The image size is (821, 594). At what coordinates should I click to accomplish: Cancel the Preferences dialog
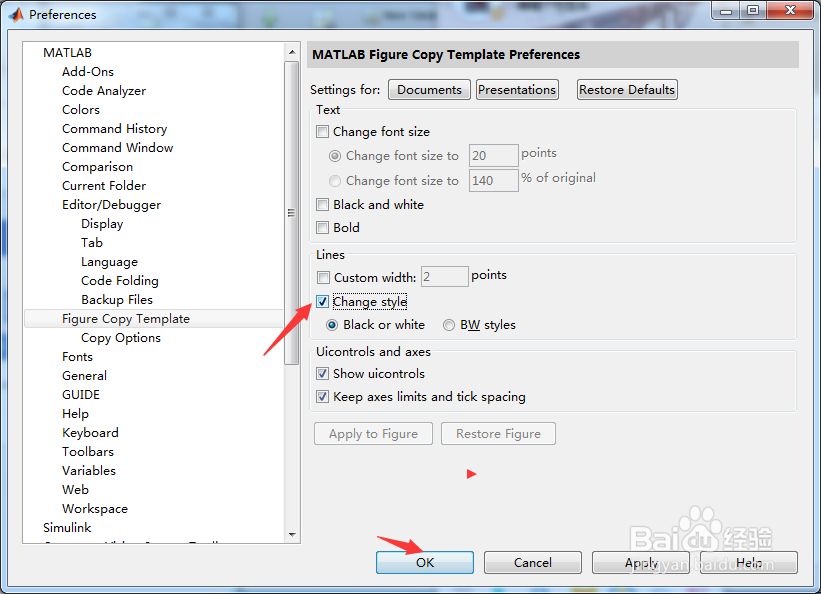(532, 563)
